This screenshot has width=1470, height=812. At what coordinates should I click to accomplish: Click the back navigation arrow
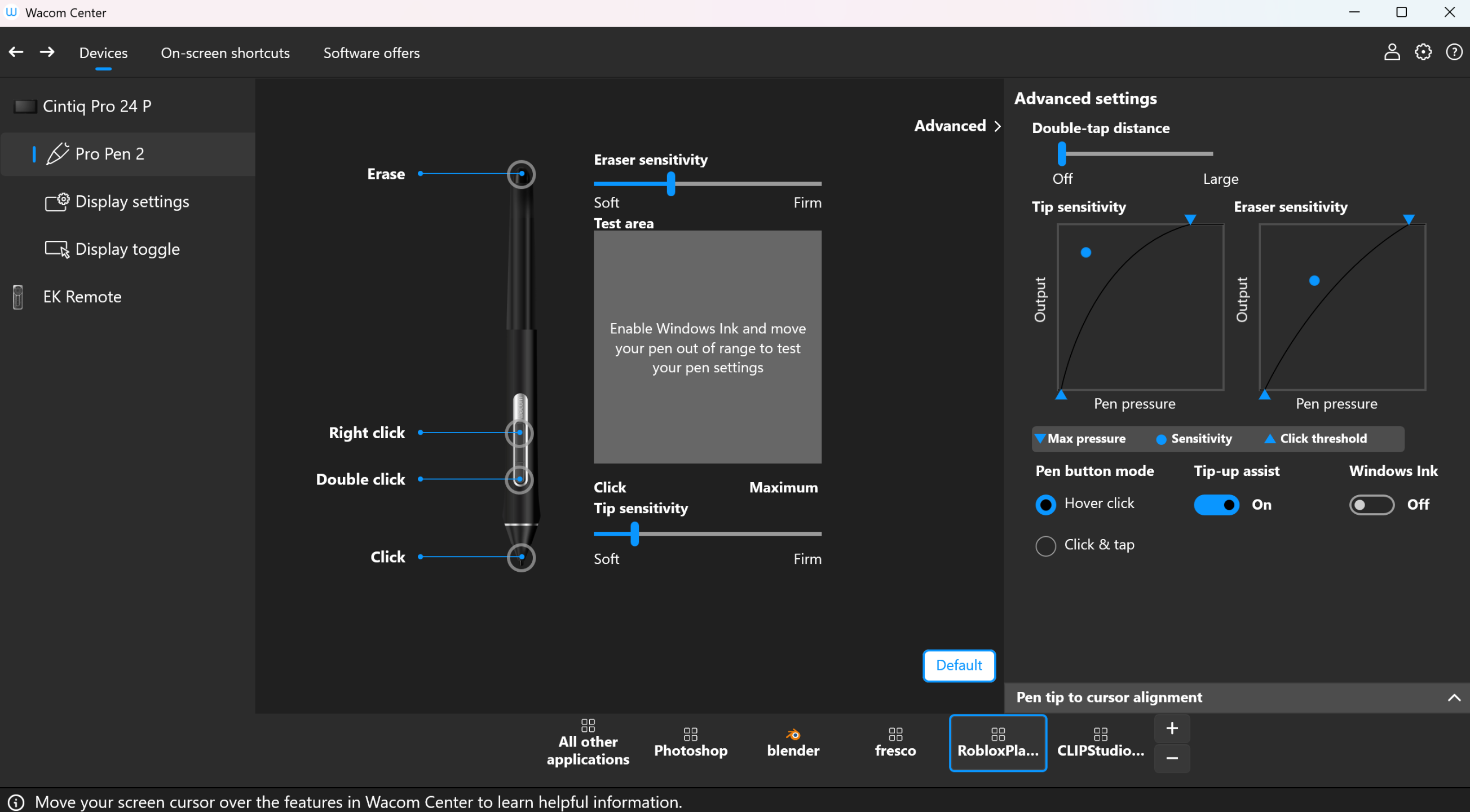[16, 52]
